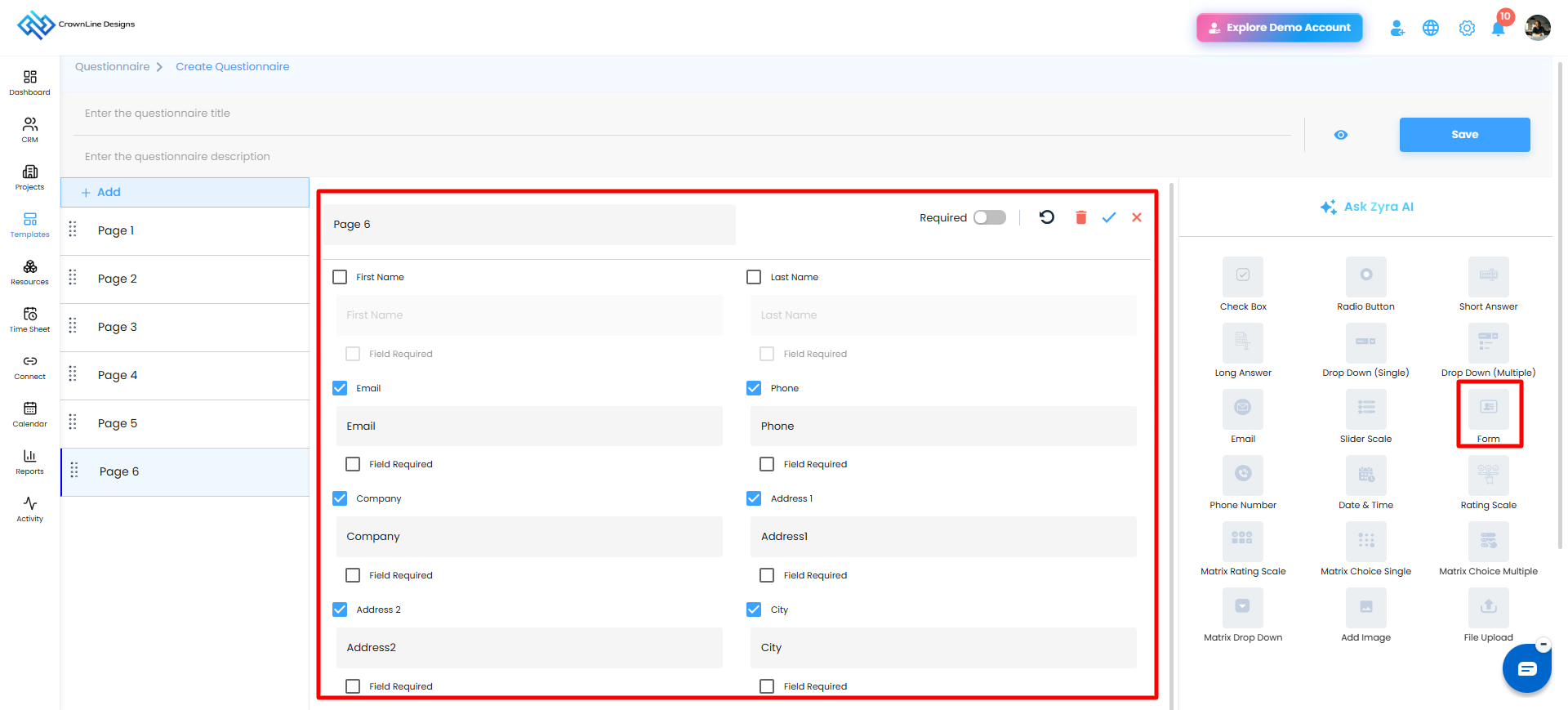Uncheck the Company checkbox
Image resolution: width=1568 pixels, height=710 pixels.
point(340,498)
